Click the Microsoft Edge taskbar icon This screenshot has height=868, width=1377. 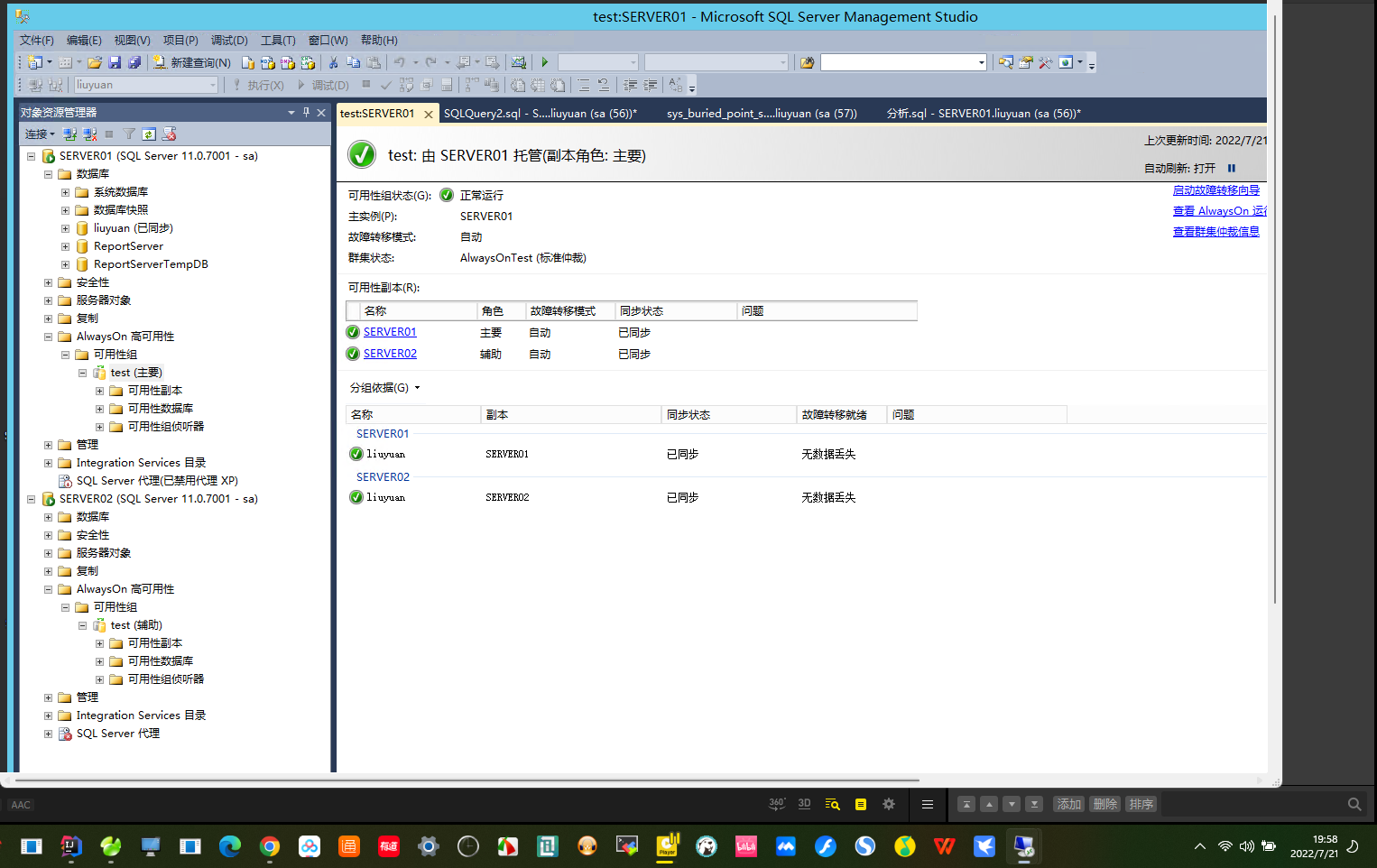pos(230,846)
